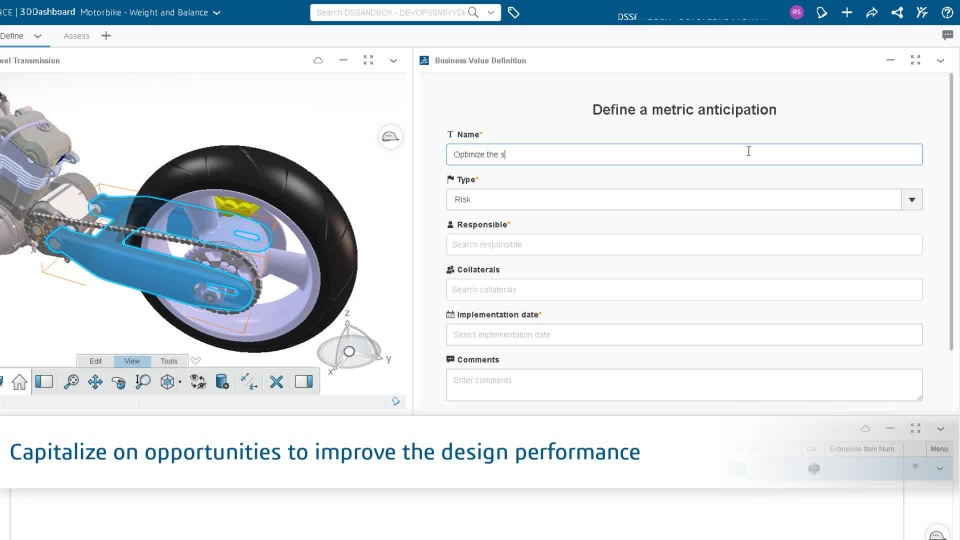
Task: Switch to the Assess tab
Action: pos(76,36)
